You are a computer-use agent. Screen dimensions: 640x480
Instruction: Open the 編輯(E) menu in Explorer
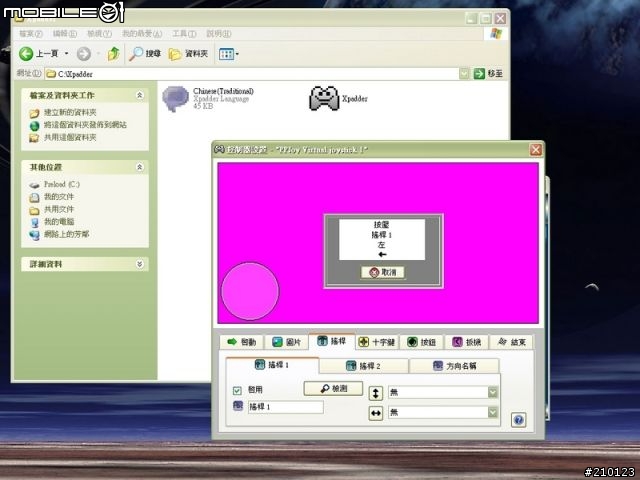pyautogui.click(x=65, y=33)
